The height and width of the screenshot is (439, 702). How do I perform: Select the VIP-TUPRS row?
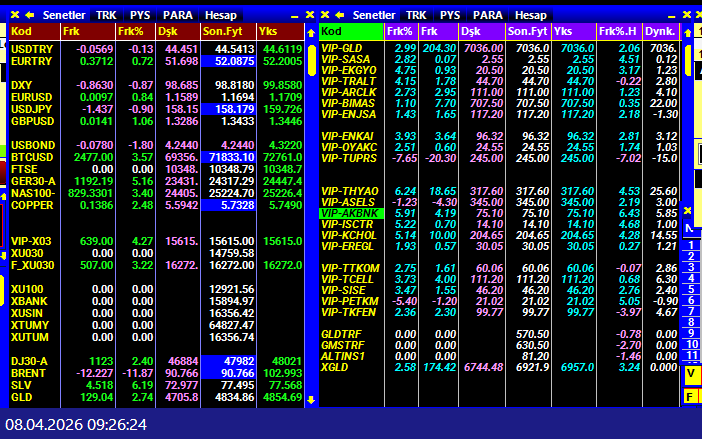coord(500,158)
